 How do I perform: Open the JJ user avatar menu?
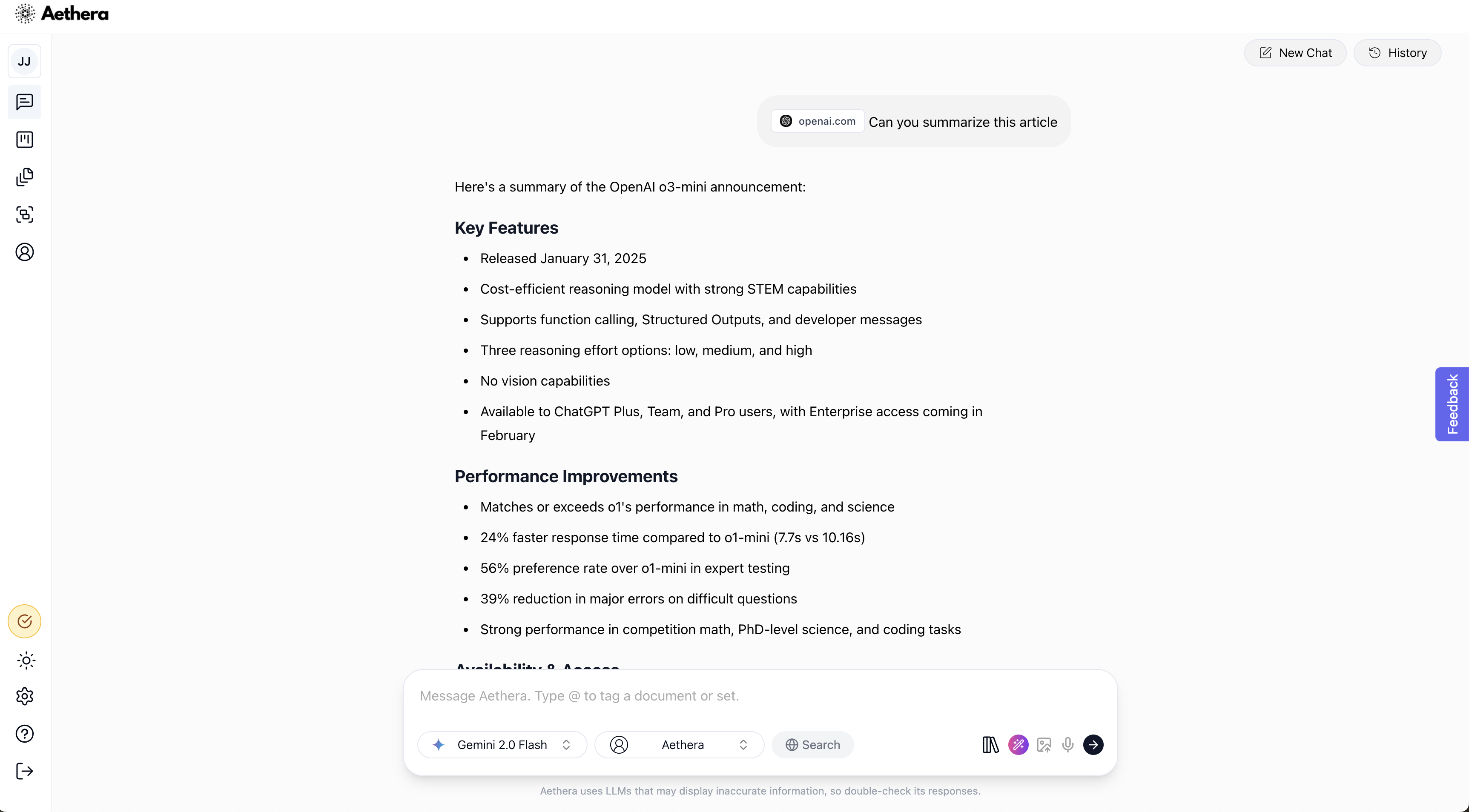25,61
